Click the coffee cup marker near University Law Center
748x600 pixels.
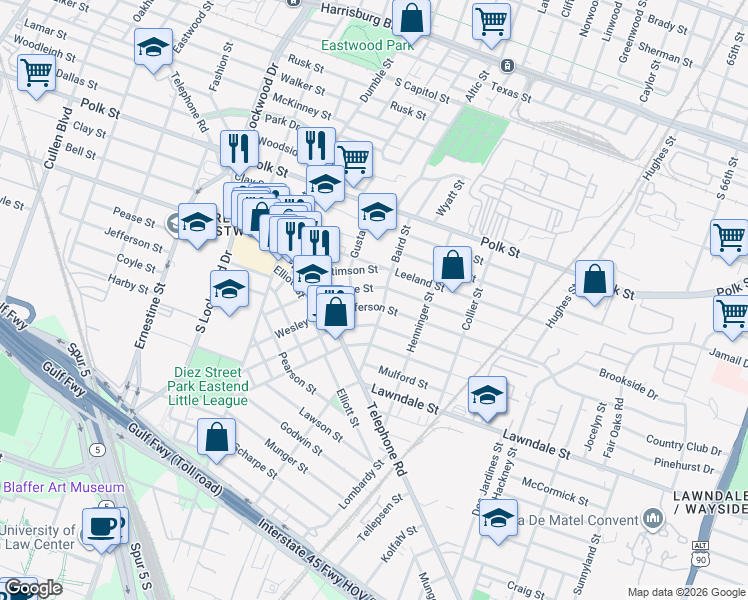[101, 528]
